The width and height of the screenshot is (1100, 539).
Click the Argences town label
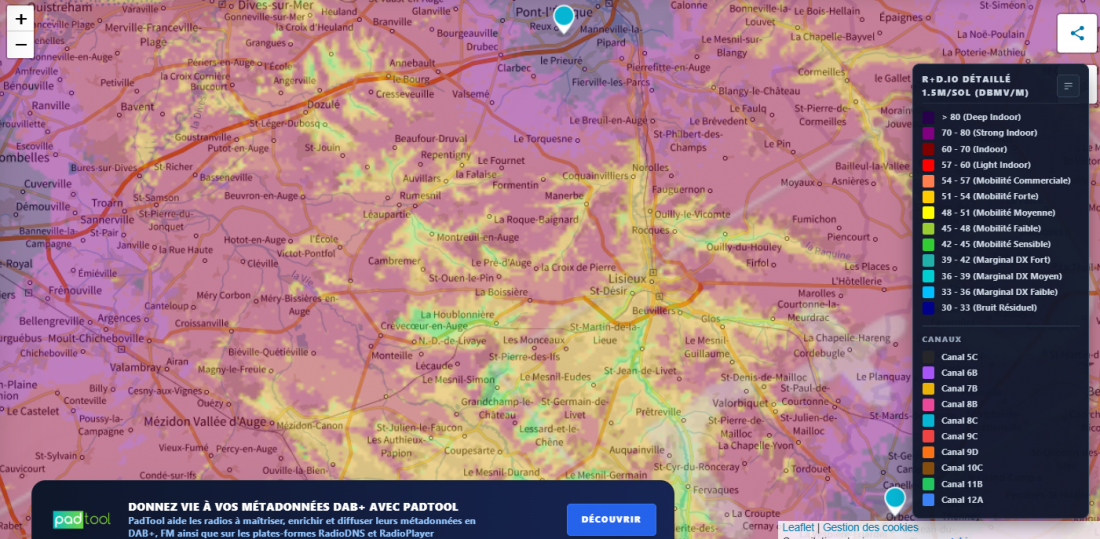pyautogui.click(x=119, y=319)
